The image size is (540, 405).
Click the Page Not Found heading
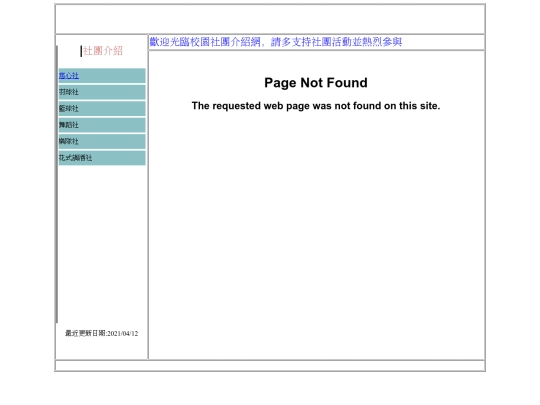tap(316, 83)
